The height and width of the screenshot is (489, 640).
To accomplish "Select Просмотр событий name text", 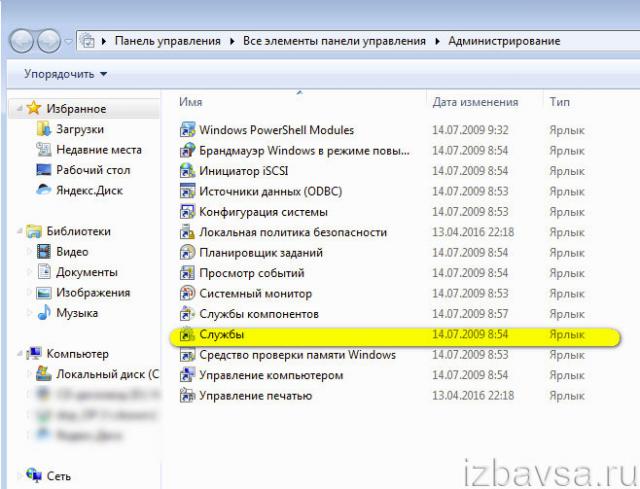I will click(x=252, y=273).
